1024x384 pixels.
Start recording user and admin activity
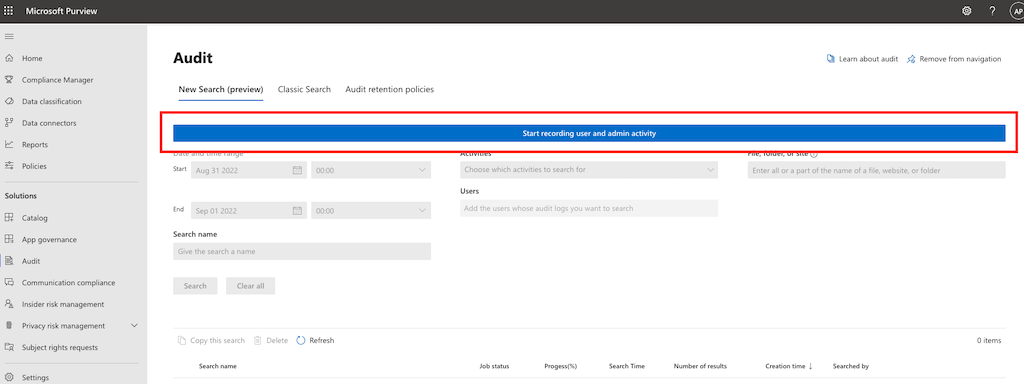[588, 133]
